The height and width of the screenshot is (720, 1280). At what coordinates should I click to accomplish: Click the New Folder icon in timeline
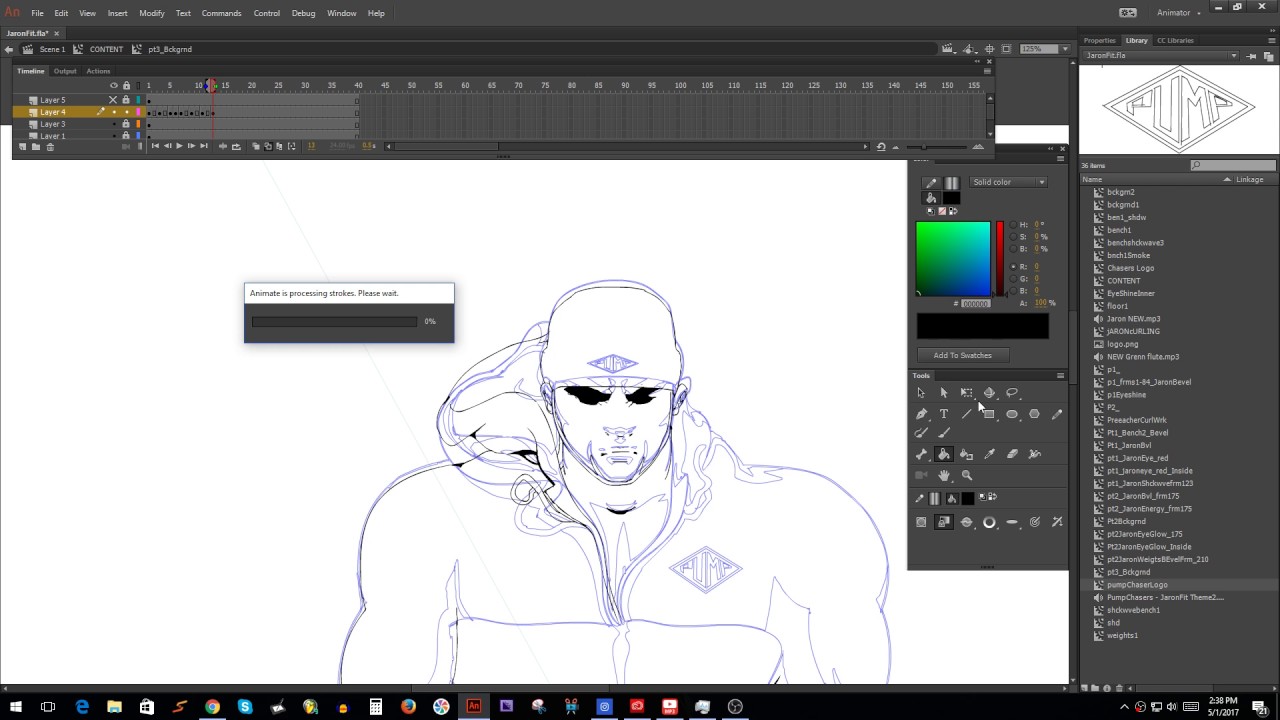point(36,147)
